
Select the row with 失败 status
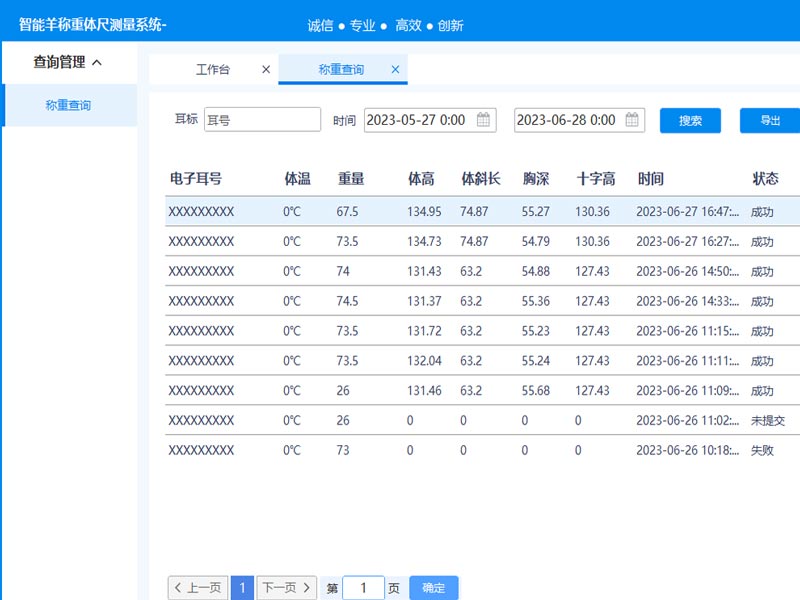[x=480, y=450]
